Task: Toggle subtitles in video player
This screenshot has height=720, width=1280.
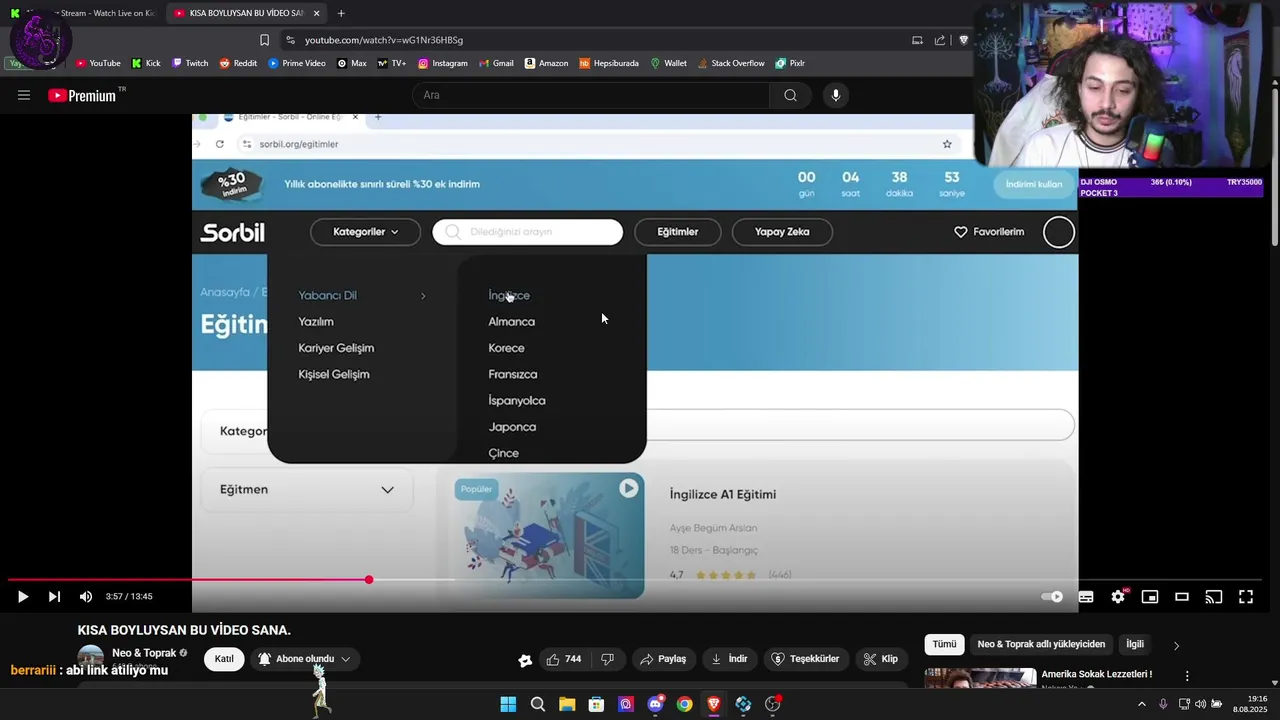Action: tap(1086, 597)
